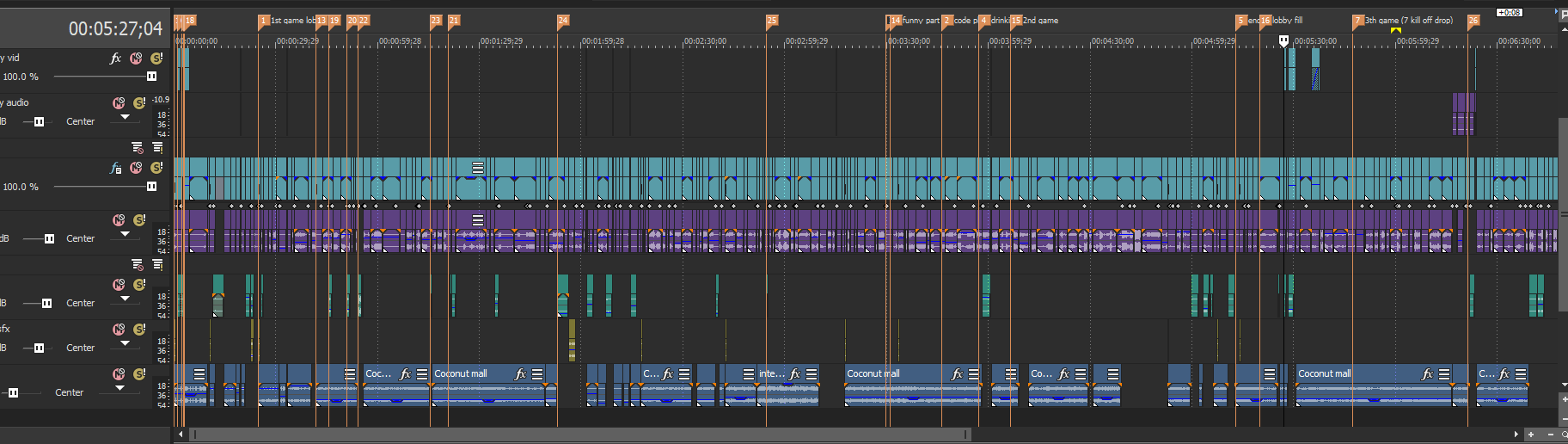Image resolution: width=1568 pixels, height=444 pixels.
Task: Open the dropdown arrow on the sfx track
Action: pyautogui.click(x=126, y=343)
